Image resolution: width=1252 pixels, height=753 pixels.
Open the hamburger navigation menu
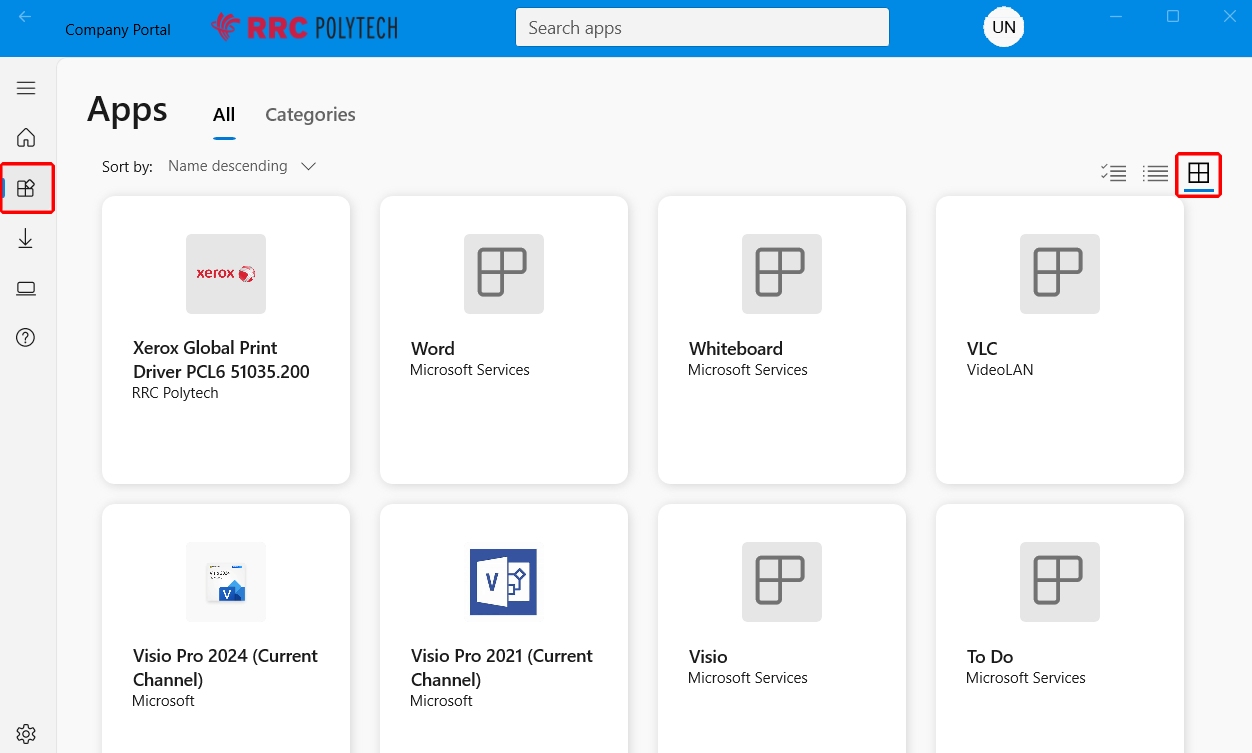coord(26,88)
